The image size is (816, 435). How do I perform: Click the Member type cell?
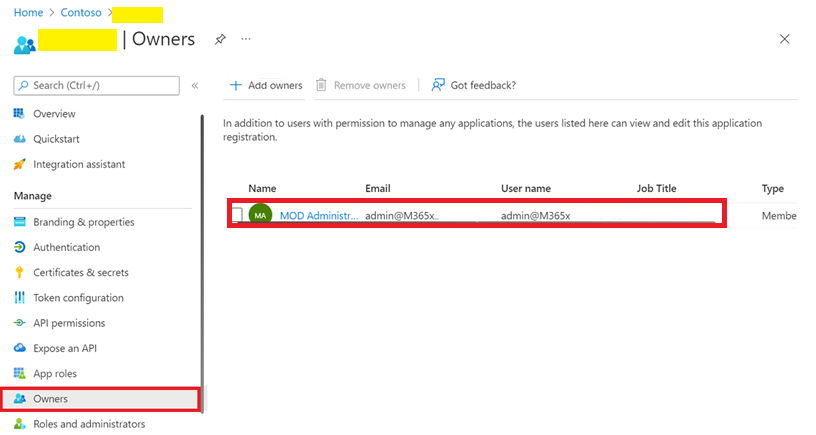pyautogui.click(x=779, y=215)
